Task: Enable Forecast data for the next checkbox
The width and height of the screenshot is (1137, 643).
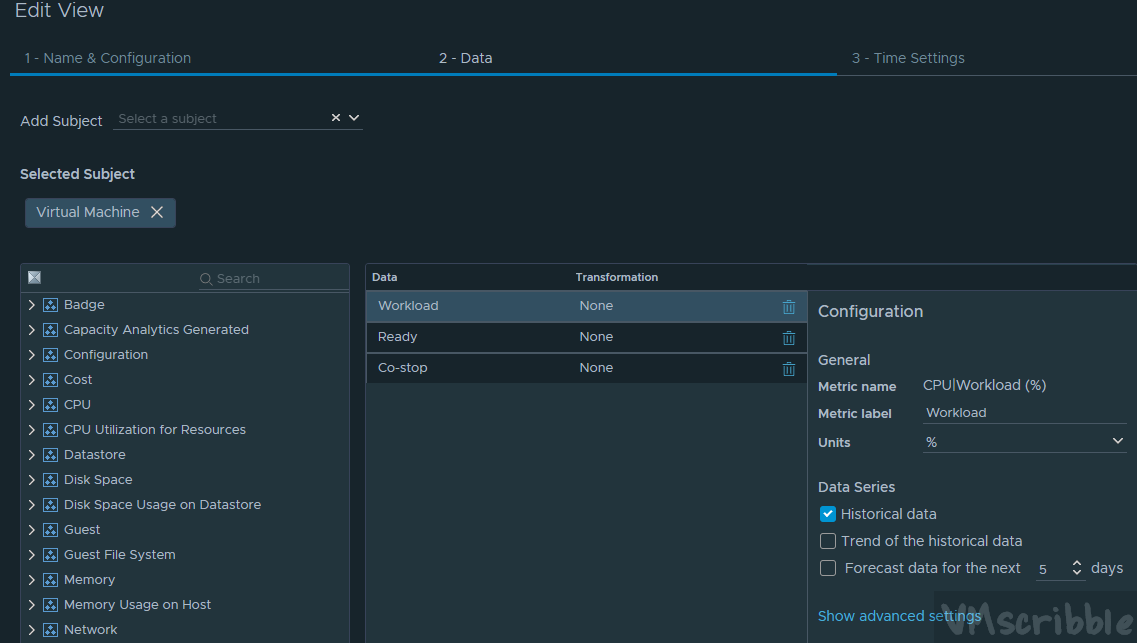Action: (x=828, y=568)
